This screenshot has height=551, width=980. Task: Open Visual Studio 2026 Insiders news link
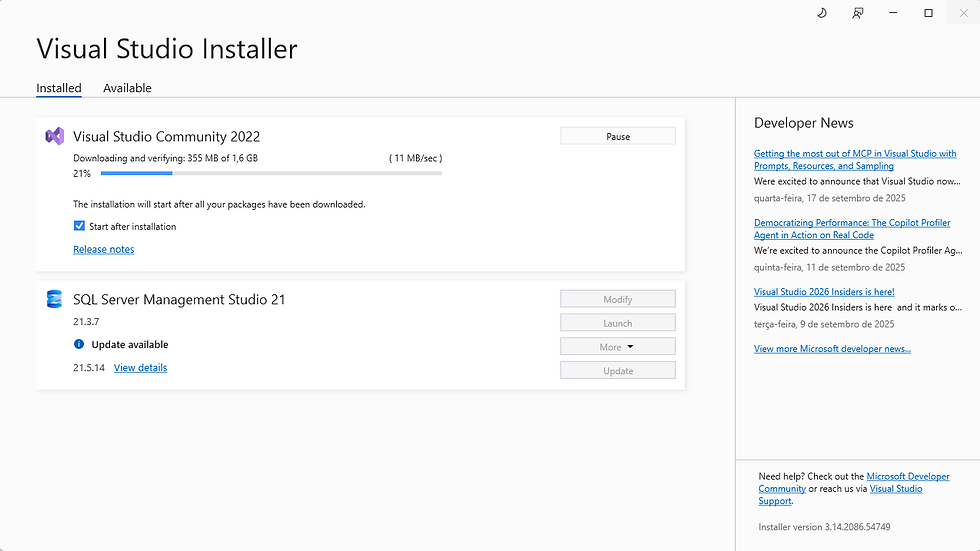click(824, 292)
